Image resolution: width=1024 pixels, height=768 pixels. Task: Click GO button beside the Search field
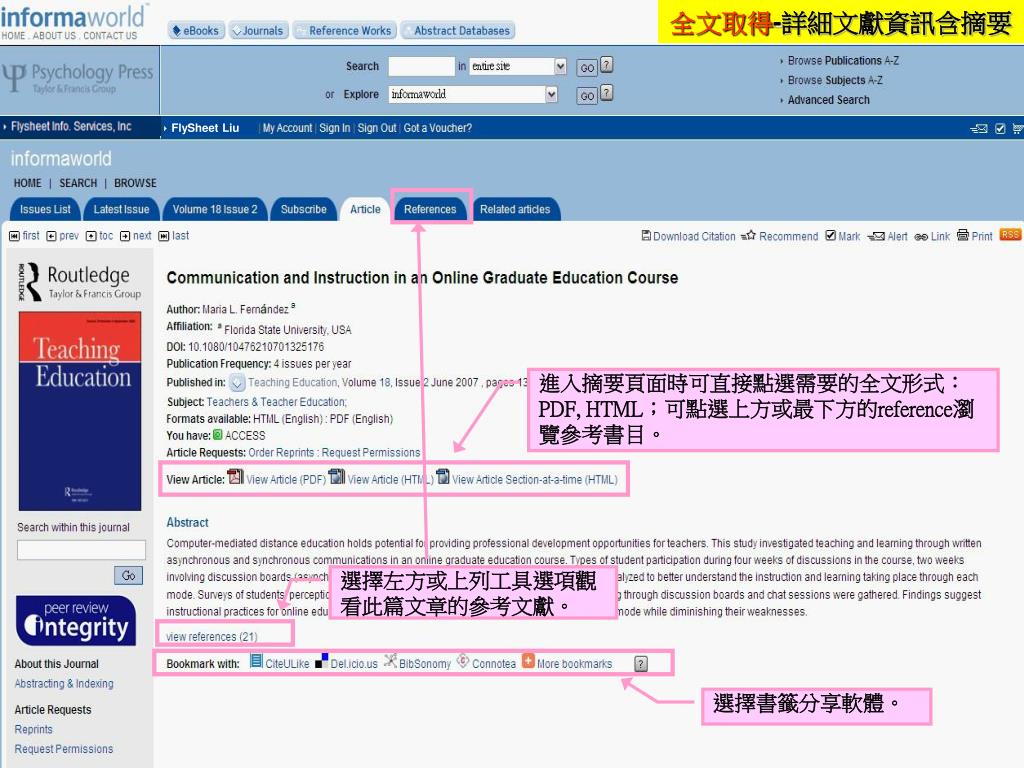click(x=587, y=67)
